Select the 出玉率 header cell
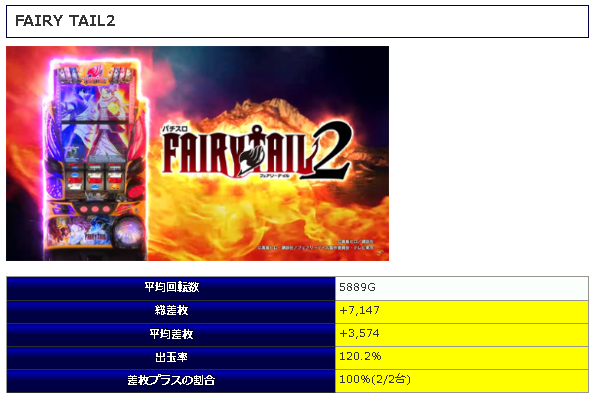 click(171, 358)
